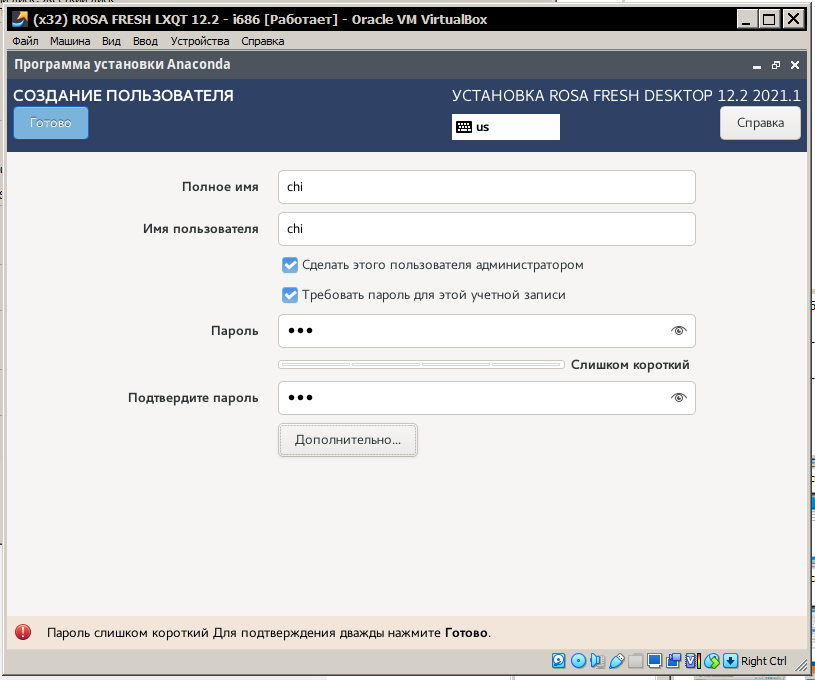Click the Дополнительно... button

348,440
